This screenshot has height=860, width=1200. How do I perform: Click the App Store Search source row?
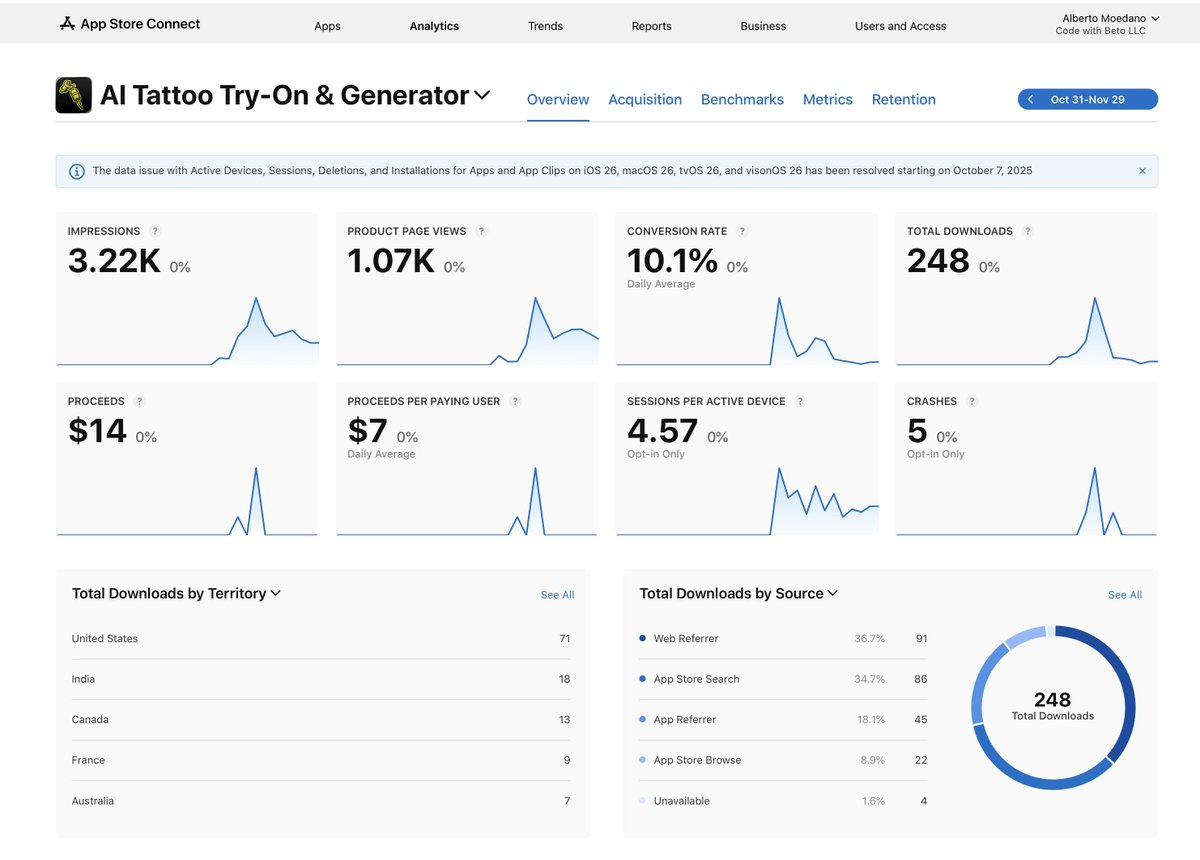(783, 679)
